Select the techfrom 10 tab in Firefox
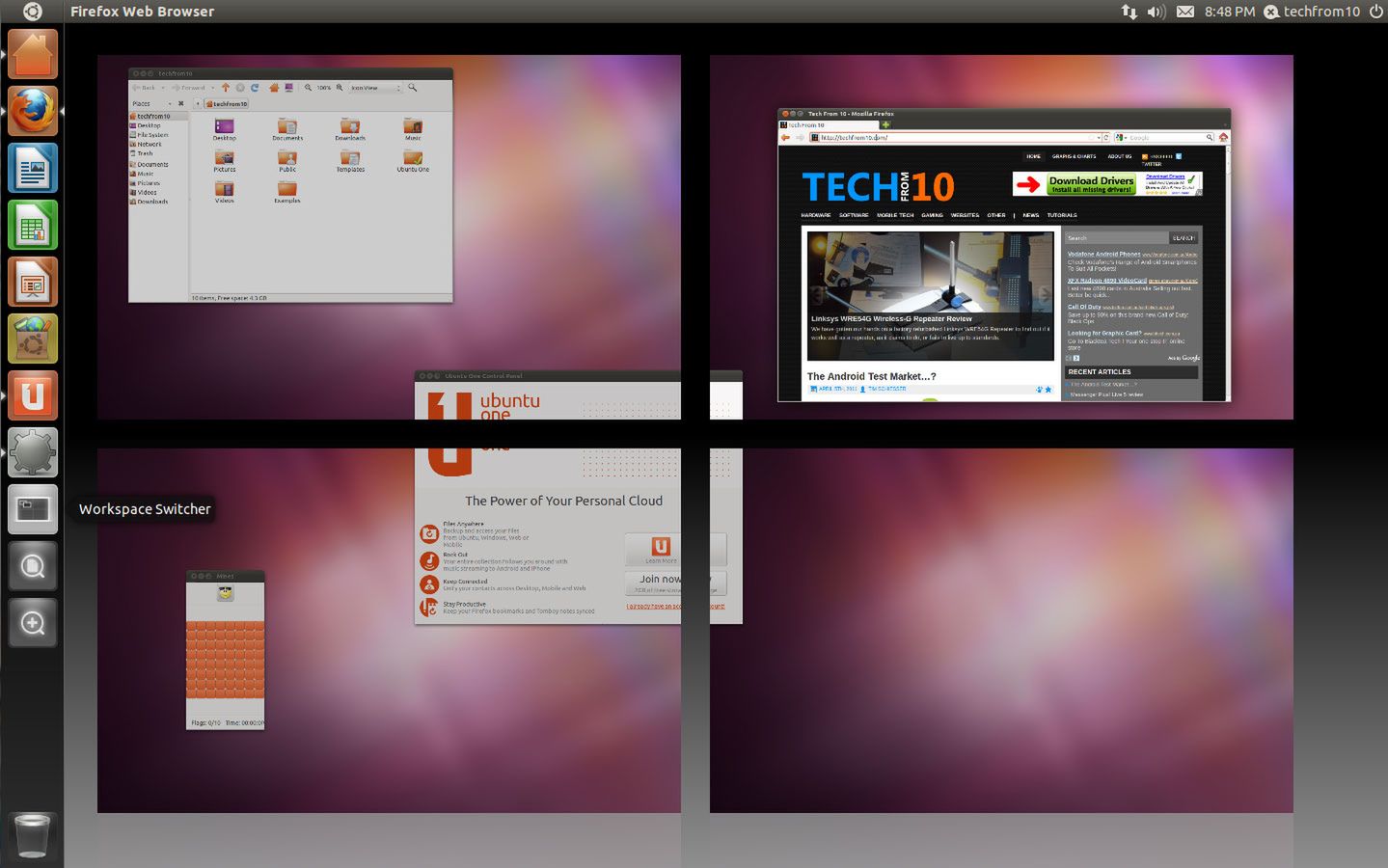Screen dimensions: 1388x868 [828, 125]
